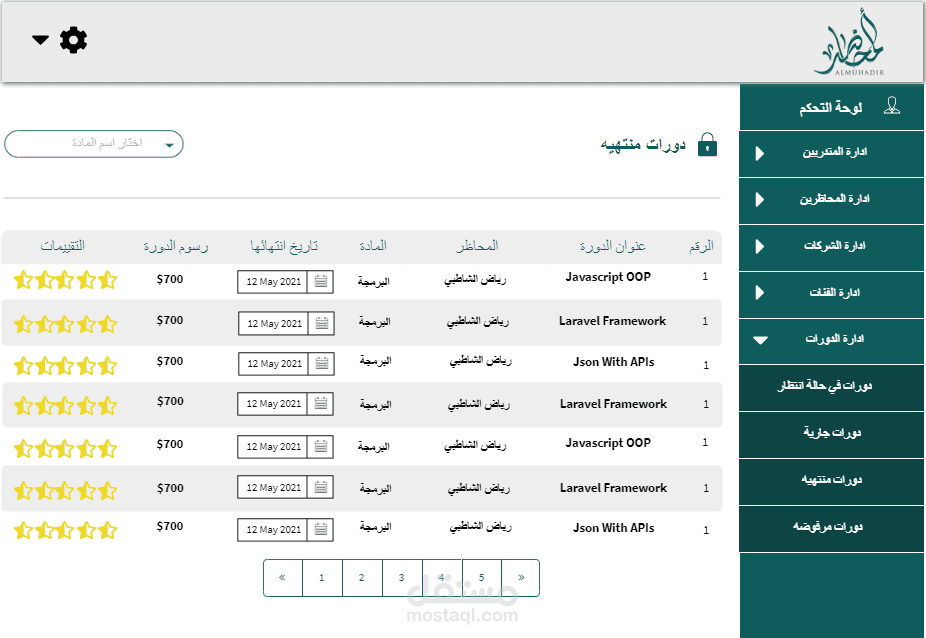Click the Almuhadir logo

pyautogui.click(x=850, y=43)
